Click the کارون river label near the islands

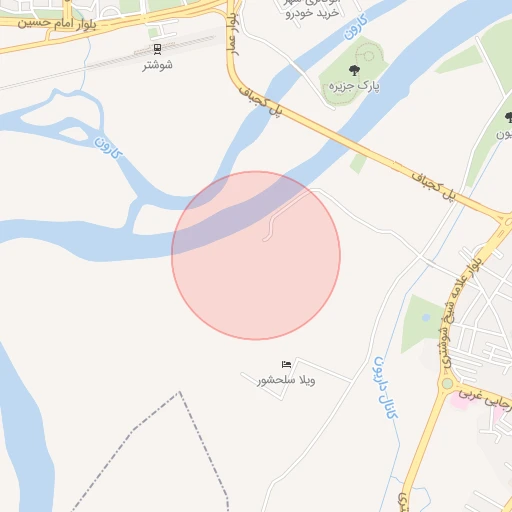coord(108,148)
